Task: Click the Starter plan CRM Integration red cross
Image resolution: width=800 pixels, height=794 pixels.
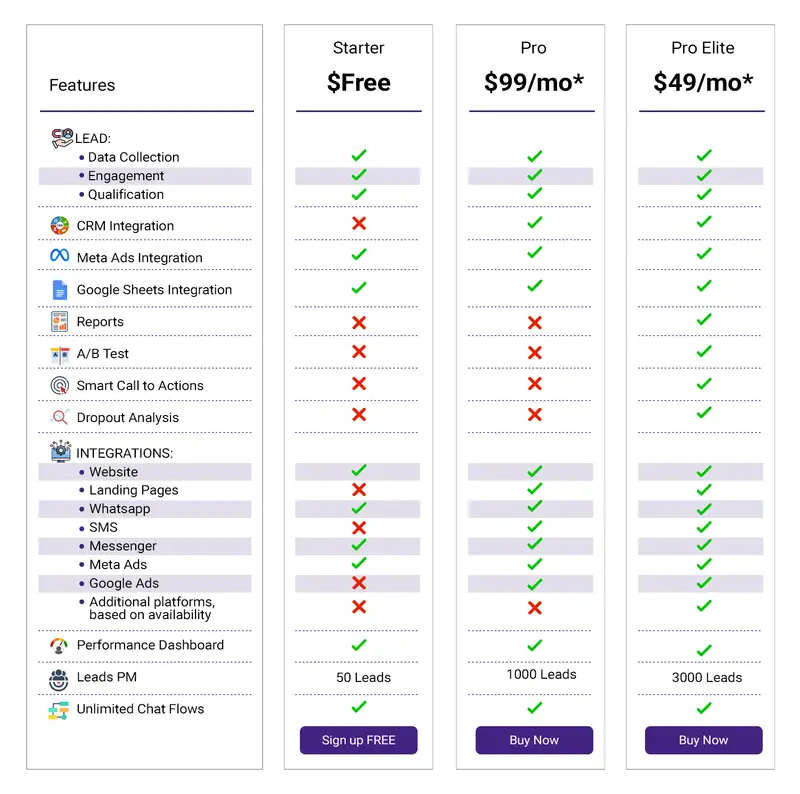Action: [359, 223]
